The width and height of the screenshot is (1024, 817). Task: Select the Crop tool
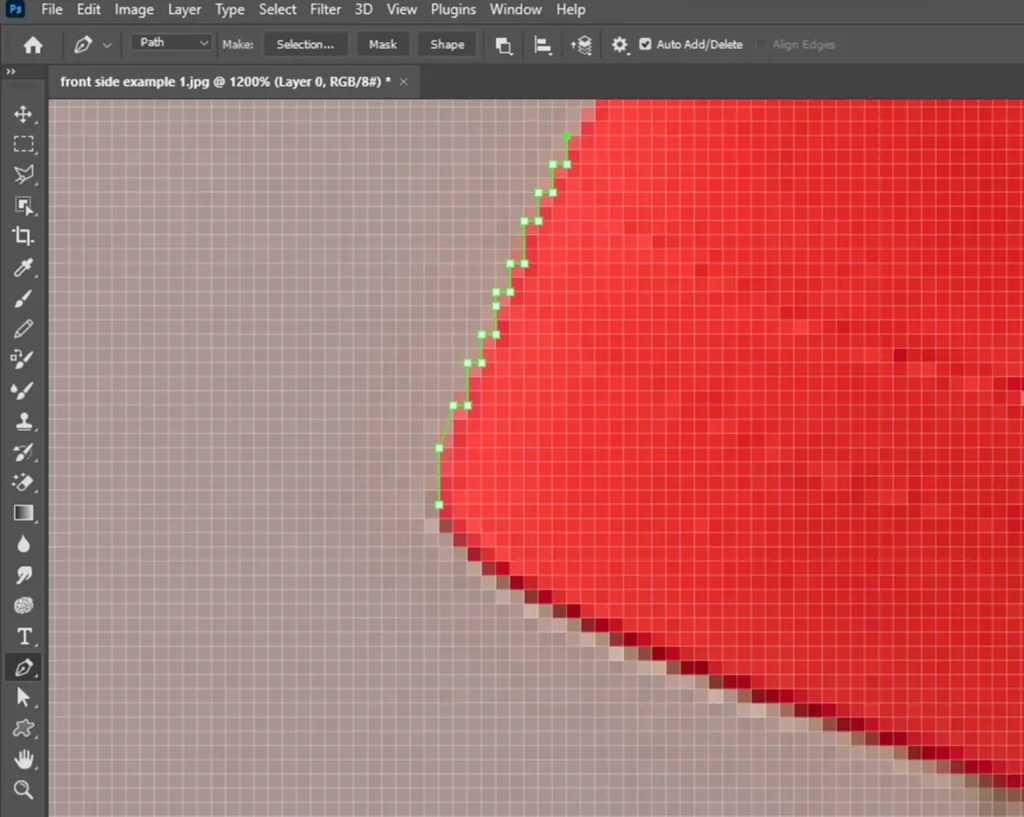[24, 236]
